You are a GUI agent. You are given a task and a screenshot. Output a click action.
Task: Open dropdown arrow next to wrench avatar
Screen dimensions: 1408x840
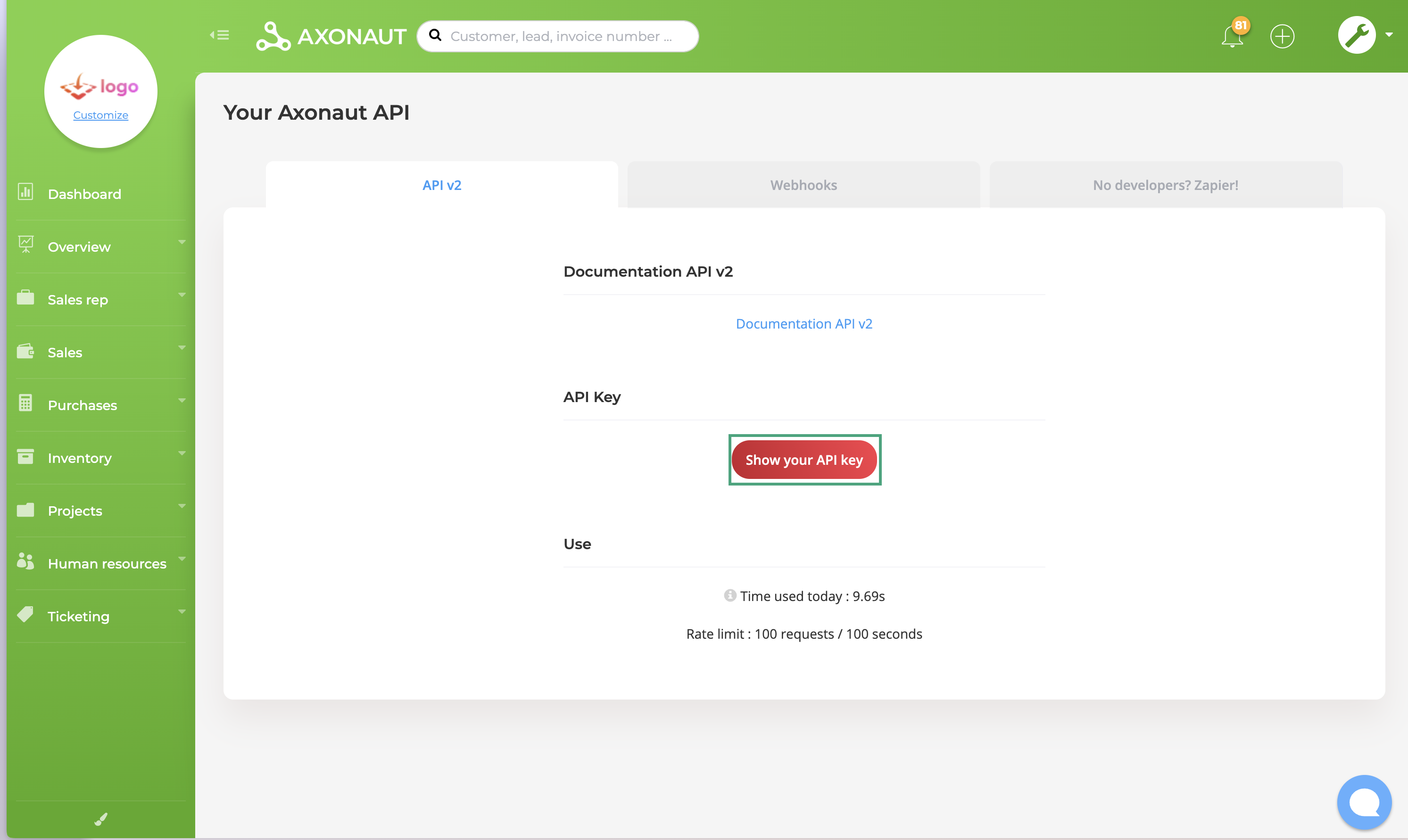click(x=1389, y=35)
